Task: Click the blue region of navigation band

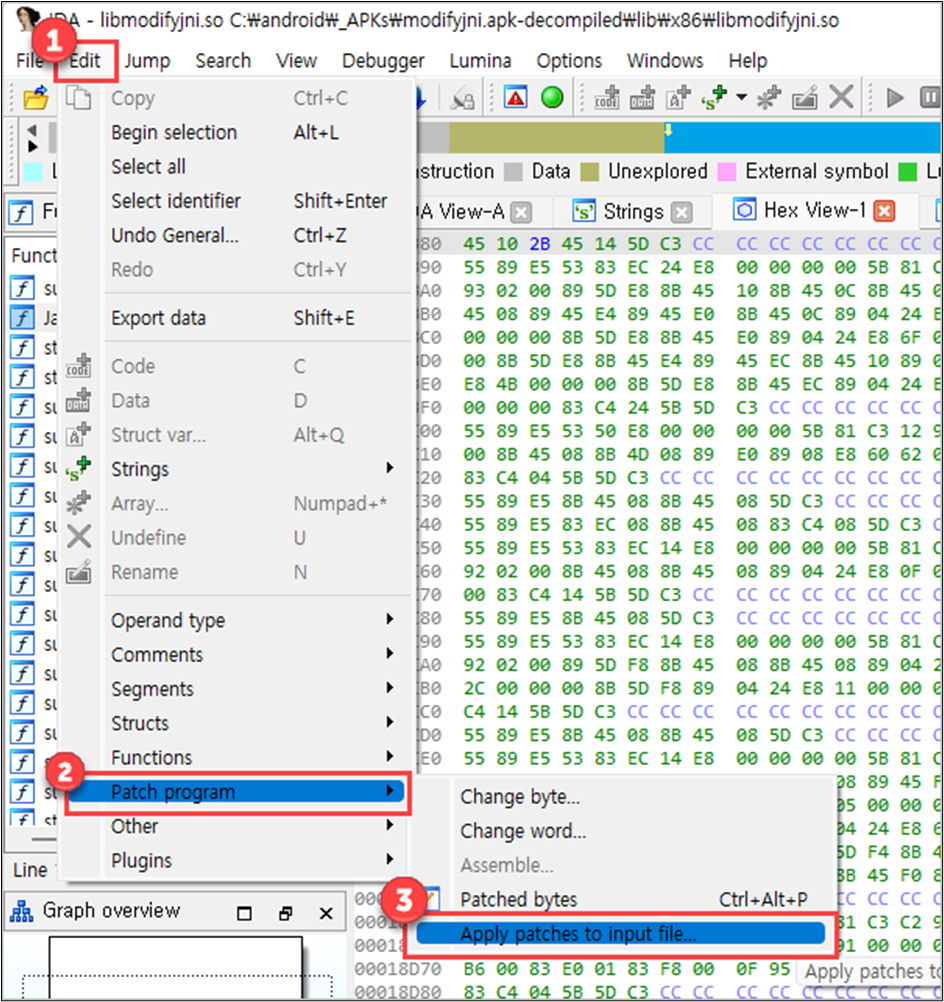Action: coord(803,138)
